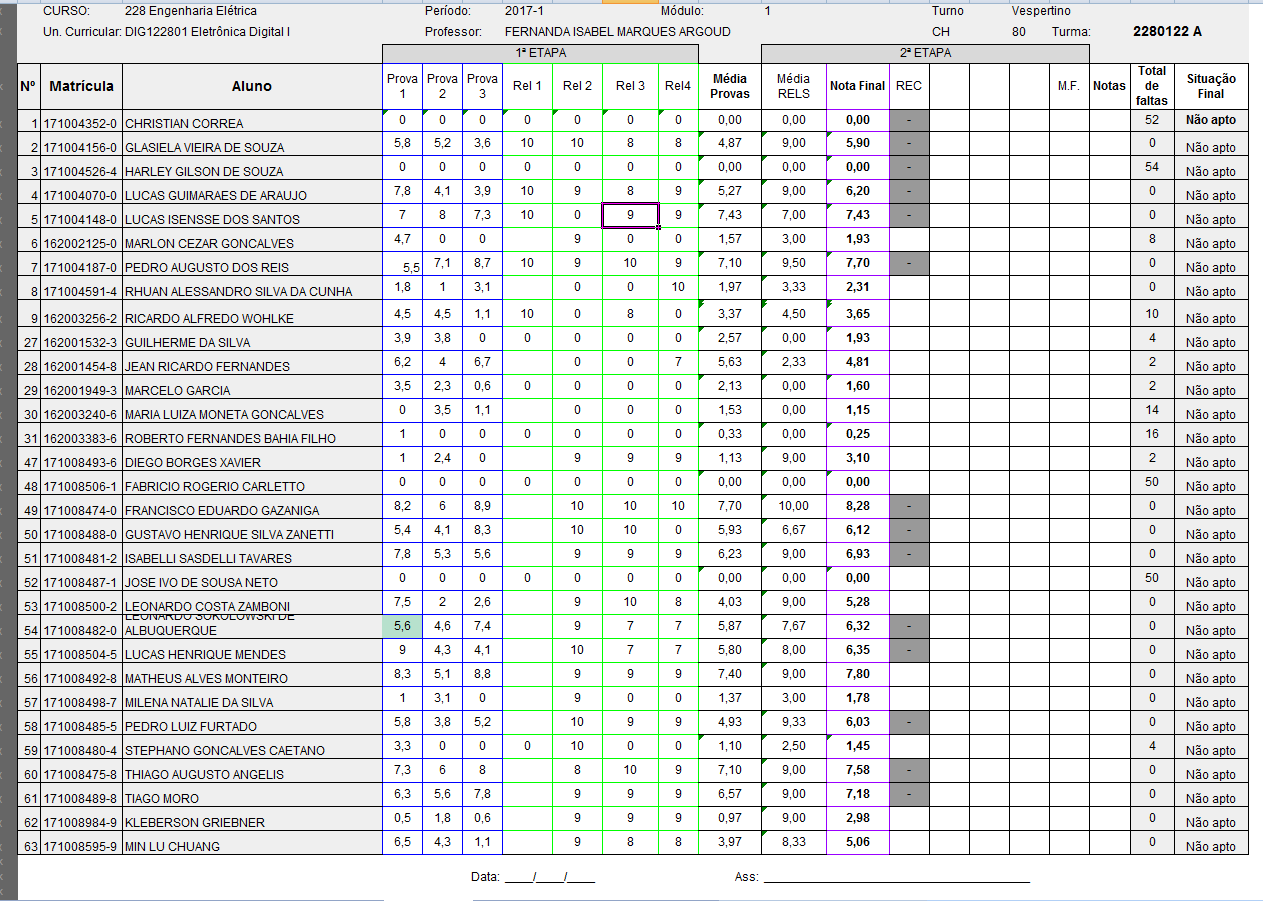1263x908 pixels.
Task: Click the Média RELS column header
Action: point(793,86)
